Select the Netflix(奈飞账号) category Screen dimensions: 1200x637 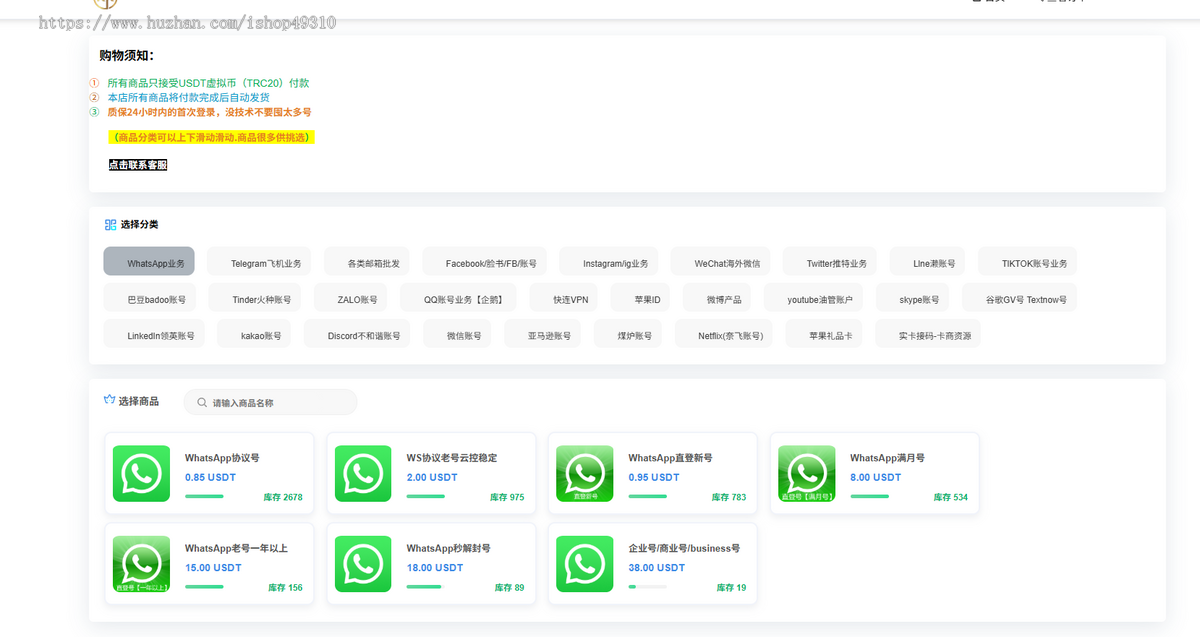[x=724, y=334]
